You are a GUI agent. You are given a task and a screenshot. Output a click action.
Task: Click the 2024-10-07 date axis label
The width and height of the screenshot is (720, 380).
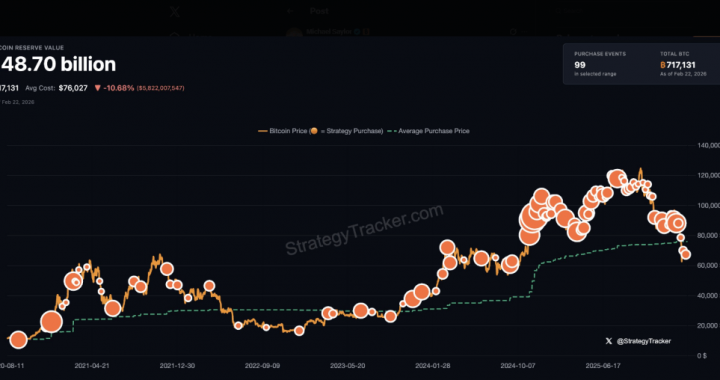[x=519, y=366]
